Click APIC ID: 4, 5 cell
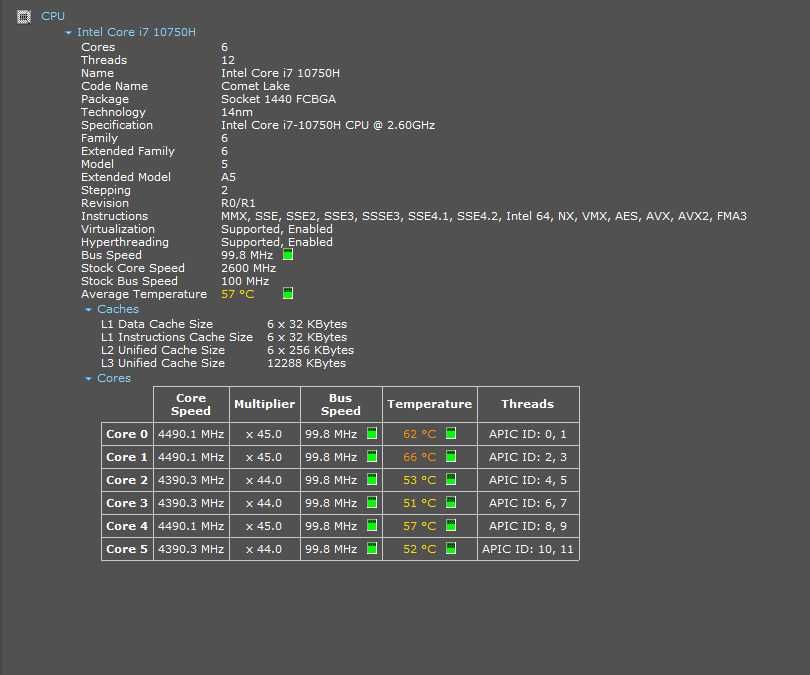Screen dimensions: 810x675 click(528, 480)
